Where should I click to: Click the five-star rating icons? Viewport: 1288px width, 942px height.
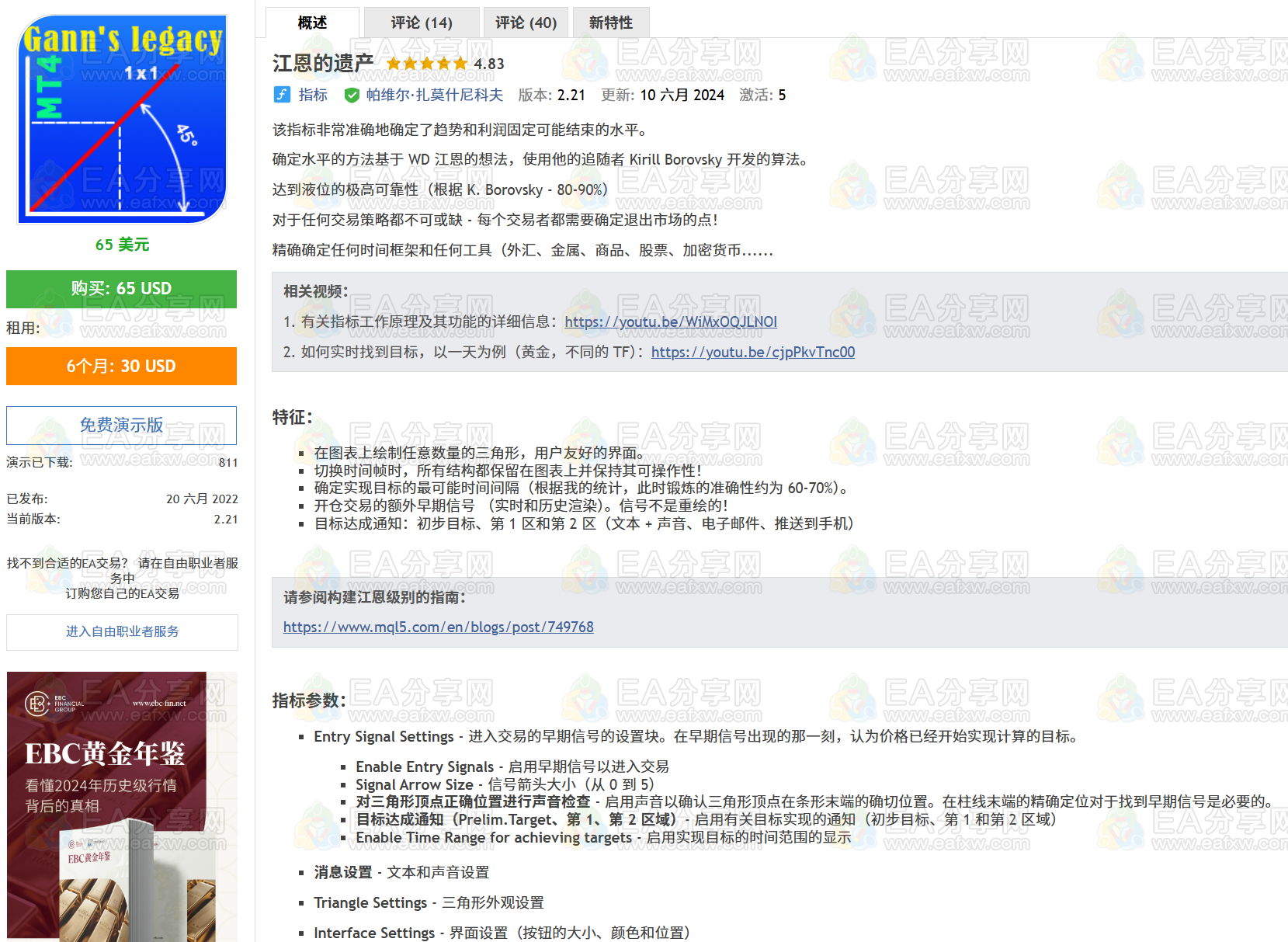[427, 64]
